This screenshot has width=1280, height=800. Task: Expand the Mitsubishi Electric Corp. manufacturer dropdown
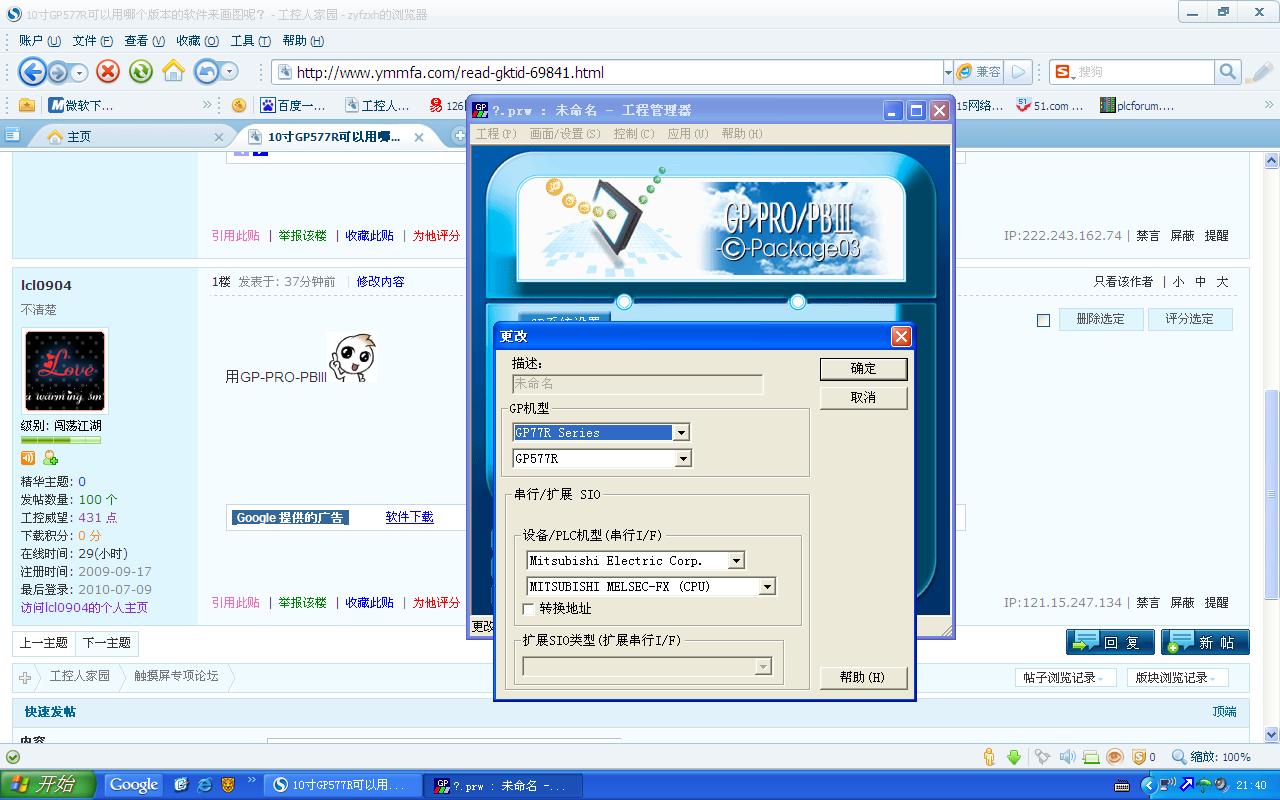(736, 561)
